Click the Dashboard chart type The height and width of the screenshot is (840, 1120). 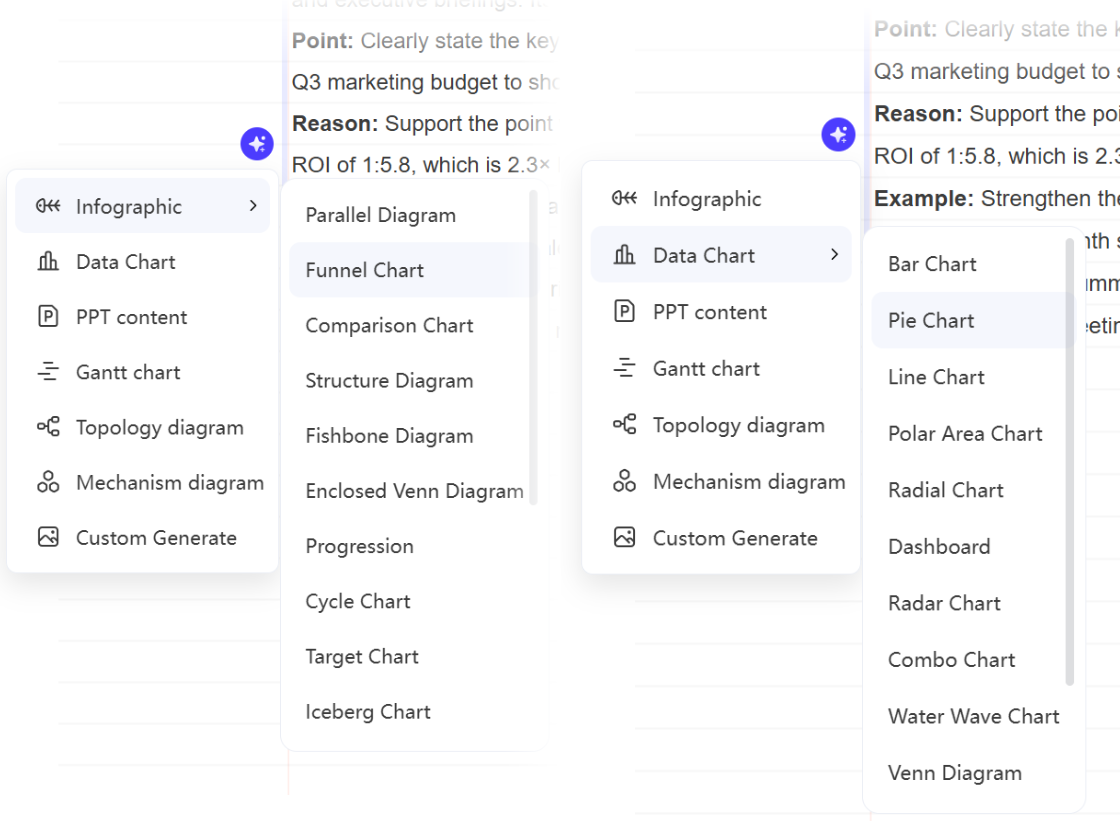click(x=939, y=546)
